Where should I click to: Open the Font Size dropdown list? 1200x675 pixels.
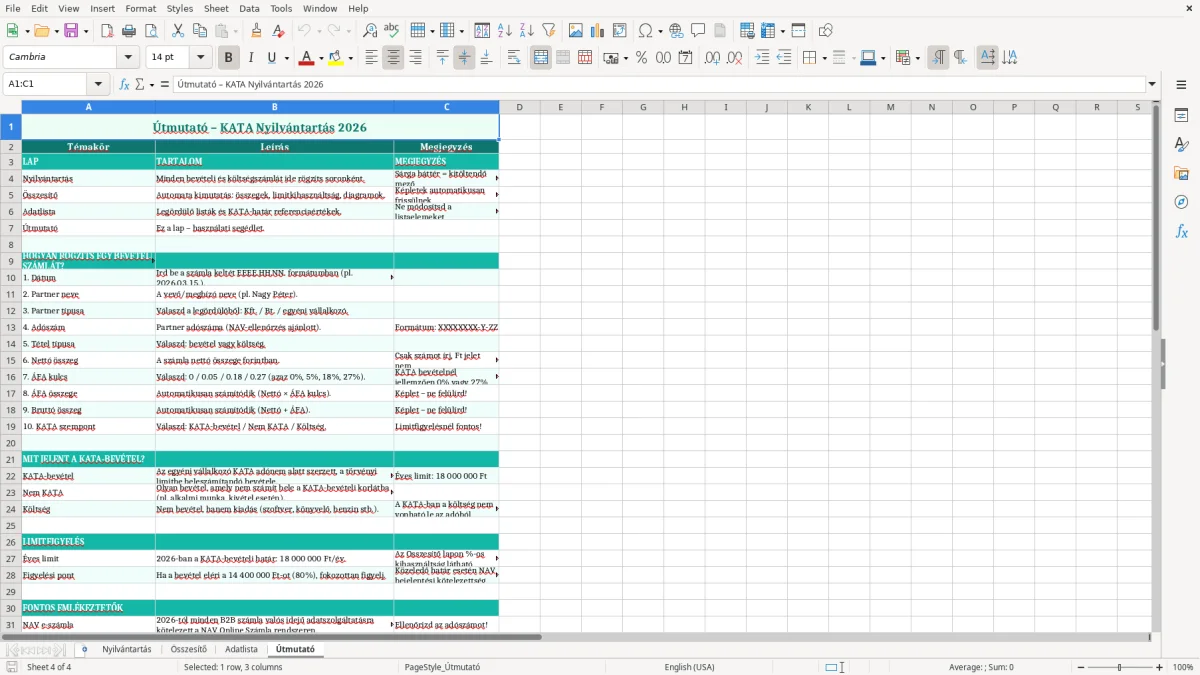point(201,58)
